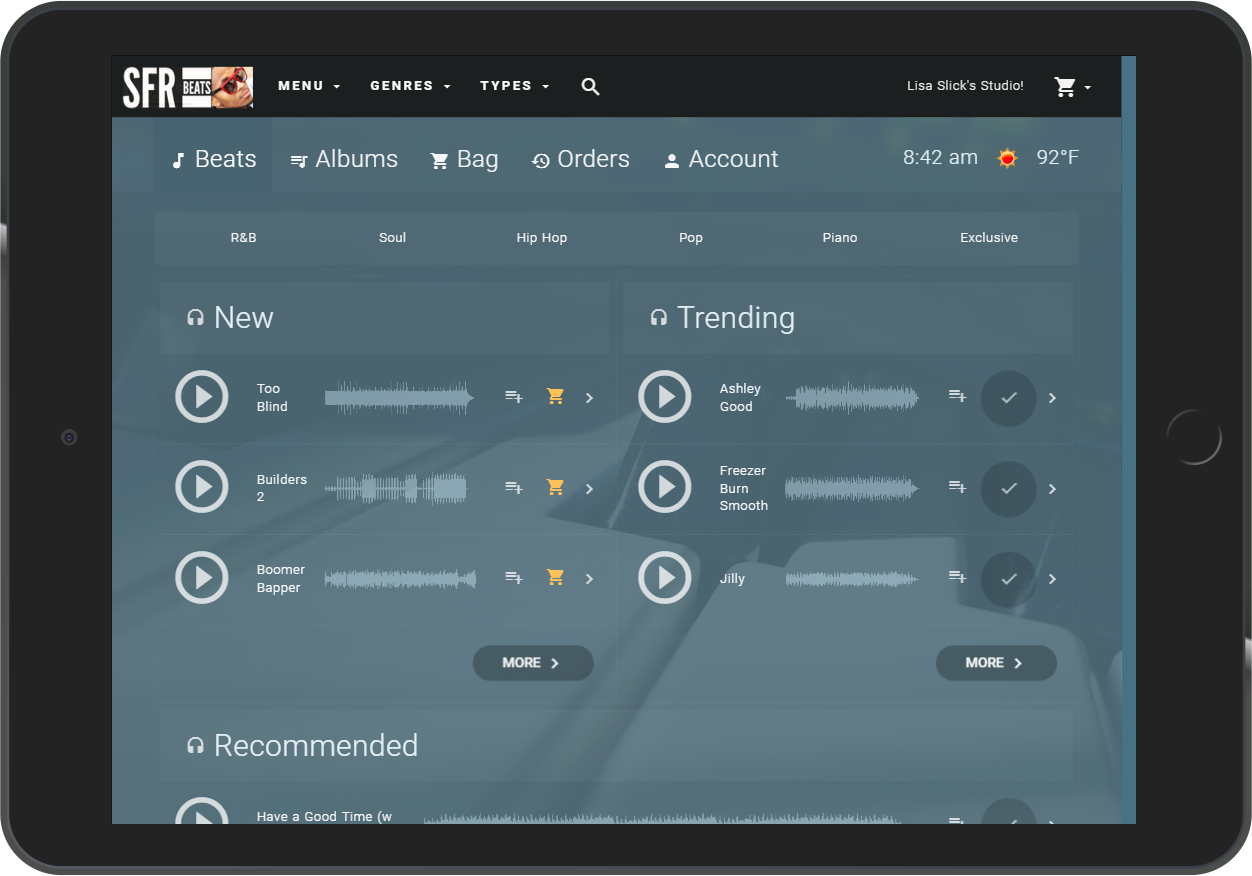
Task: Open the SFR Beats logo home
Action: coord(187,87)
